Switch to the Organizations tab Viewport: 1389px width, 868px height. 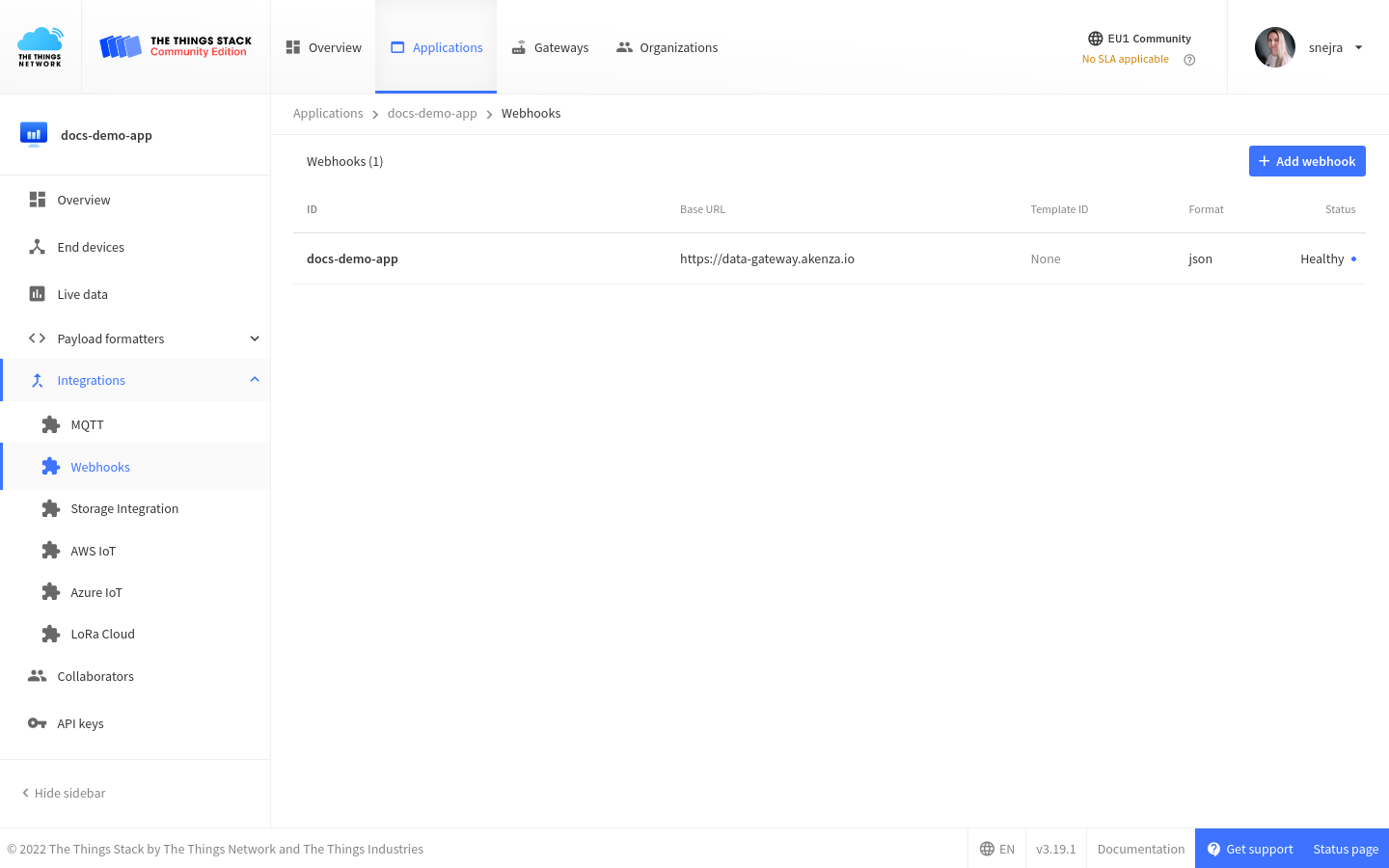tap(677, 47)
